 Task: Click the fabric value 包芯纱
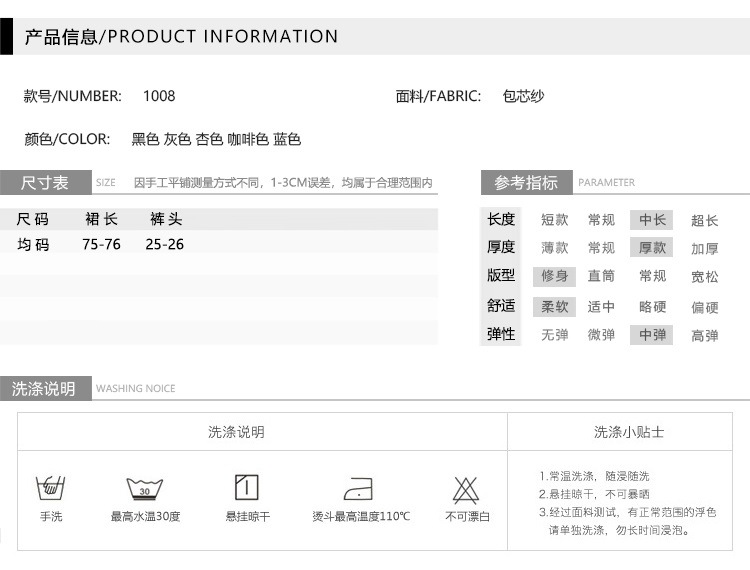[523, 96]
